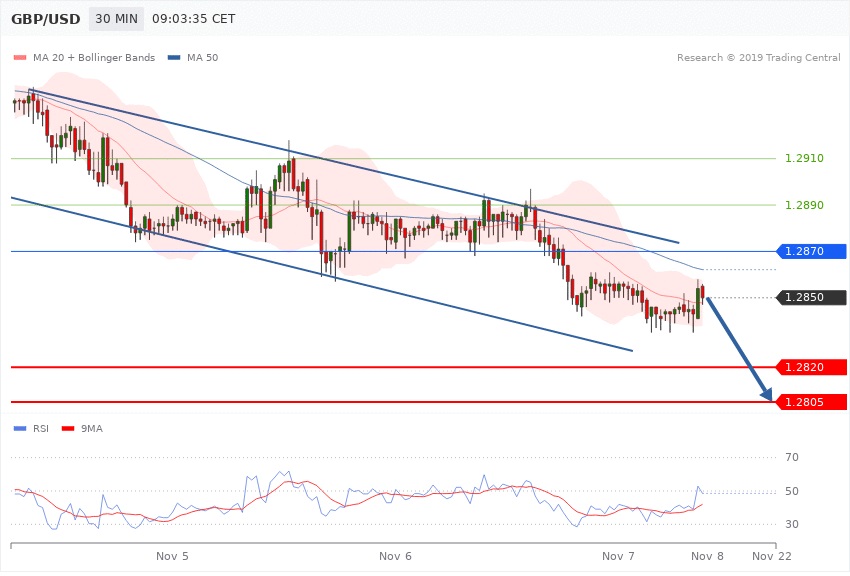
Task: Click the blue RSI legend marker
Action: [20, 429]
